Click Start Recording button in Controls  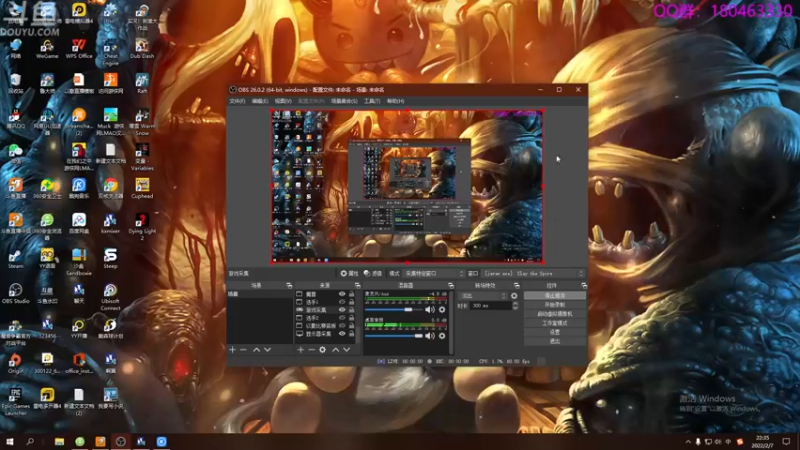(x=555, y=305)
